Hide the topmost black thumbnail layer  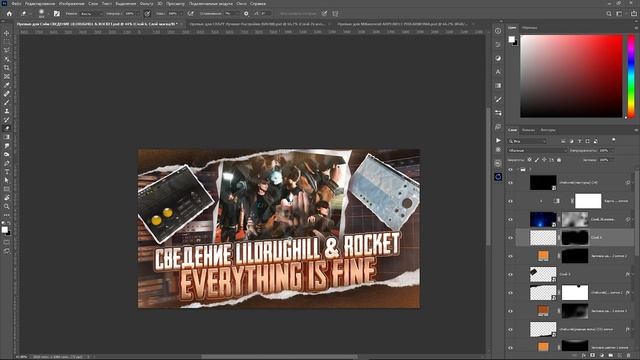click(x=510, y=183)
